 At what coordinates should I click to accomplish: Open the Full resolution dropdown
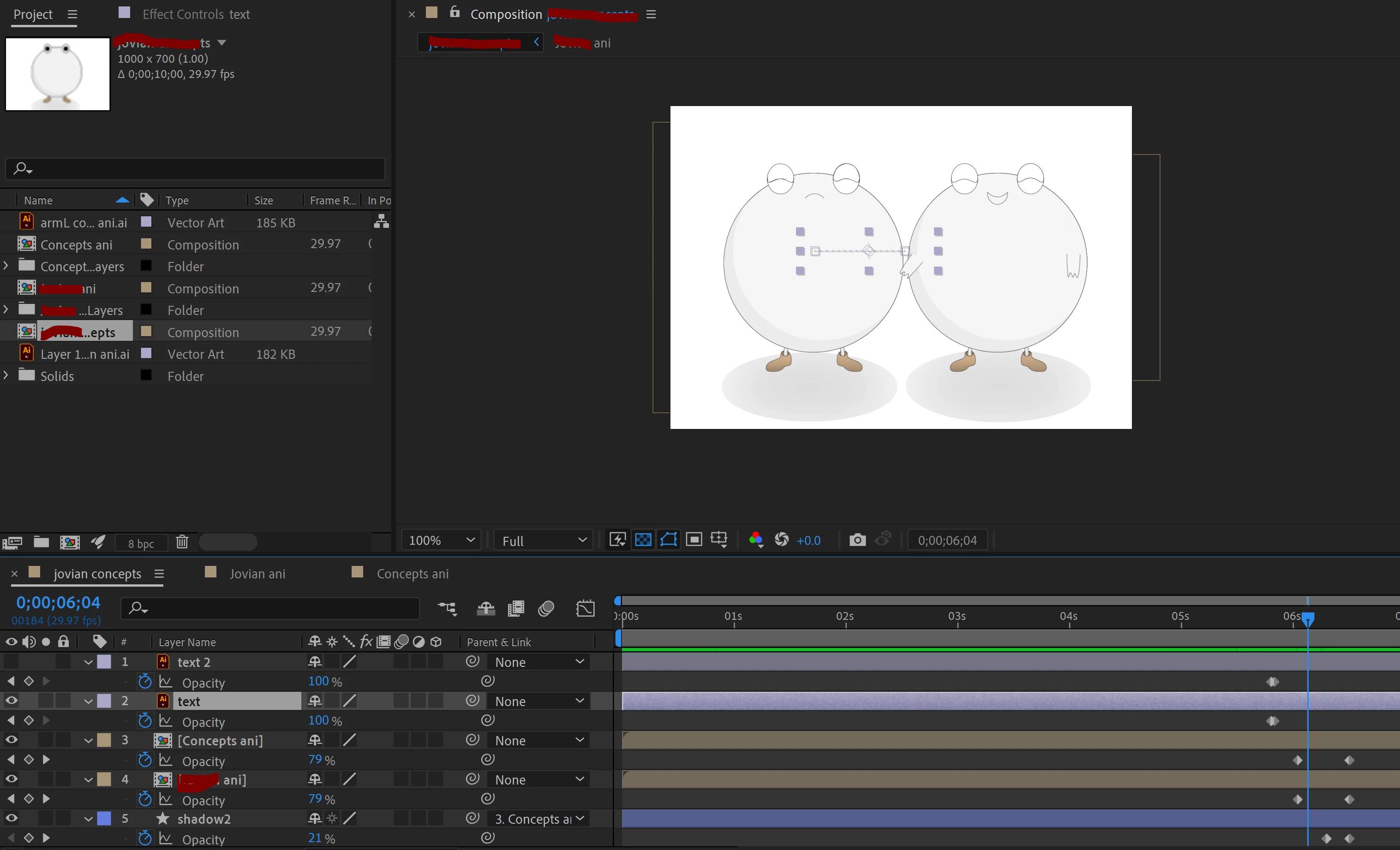(x=543, y=541)
